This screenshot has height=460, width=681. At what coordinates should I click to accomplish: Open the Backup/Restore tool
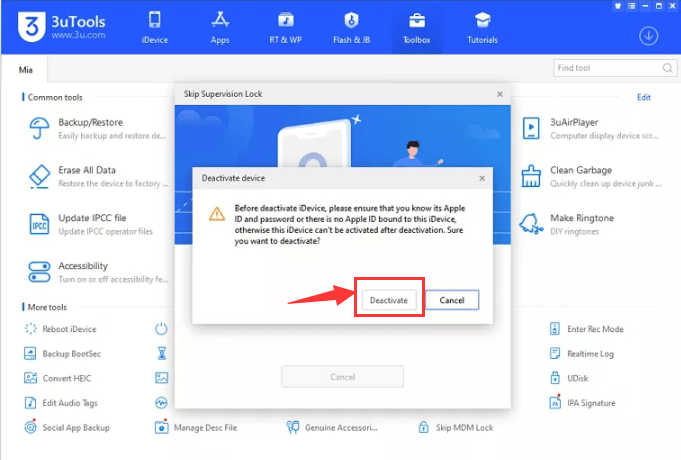tap(97, 129)
